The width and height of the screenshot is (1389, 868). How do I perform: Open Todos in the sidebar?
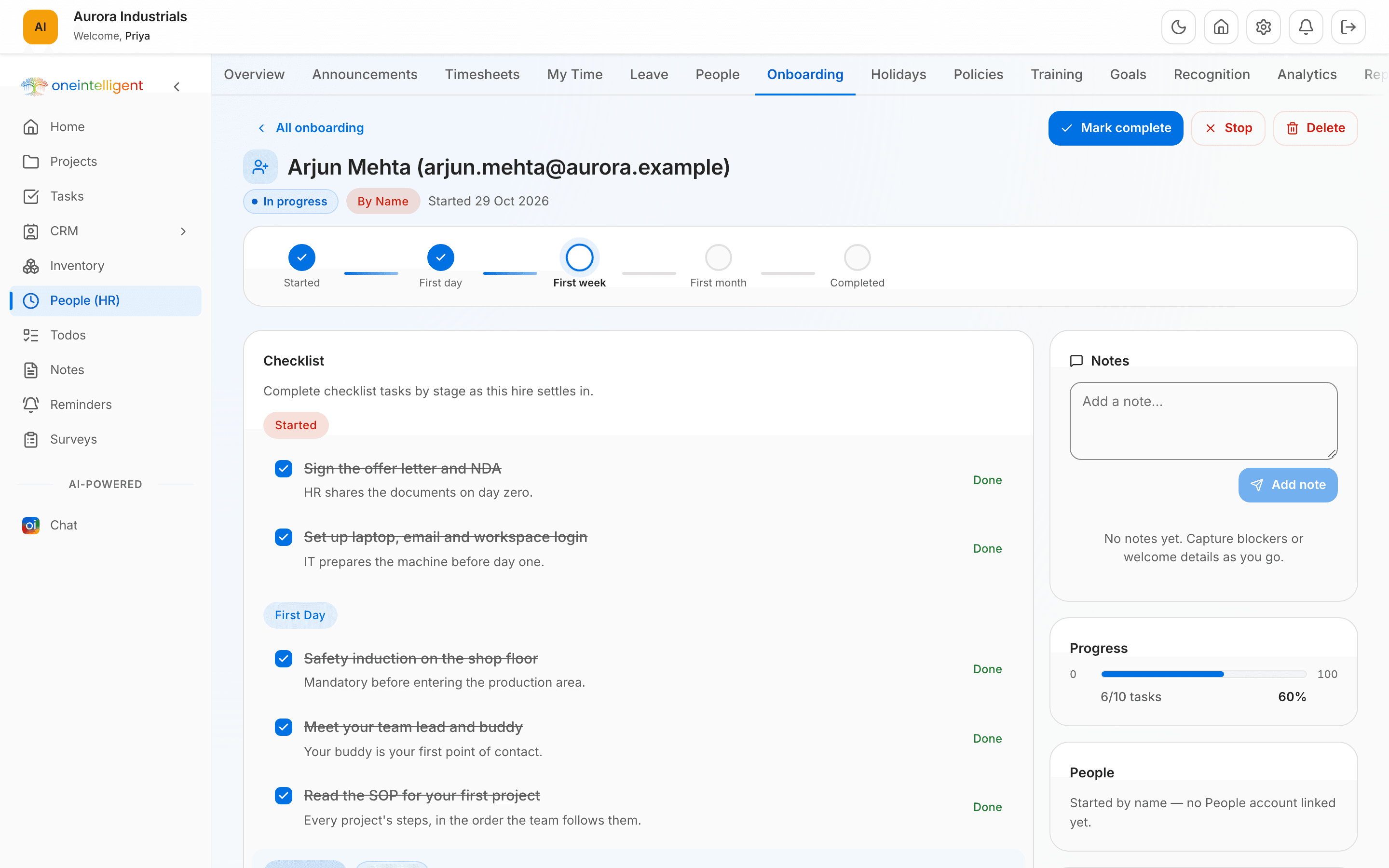click(x=106, y=335)
